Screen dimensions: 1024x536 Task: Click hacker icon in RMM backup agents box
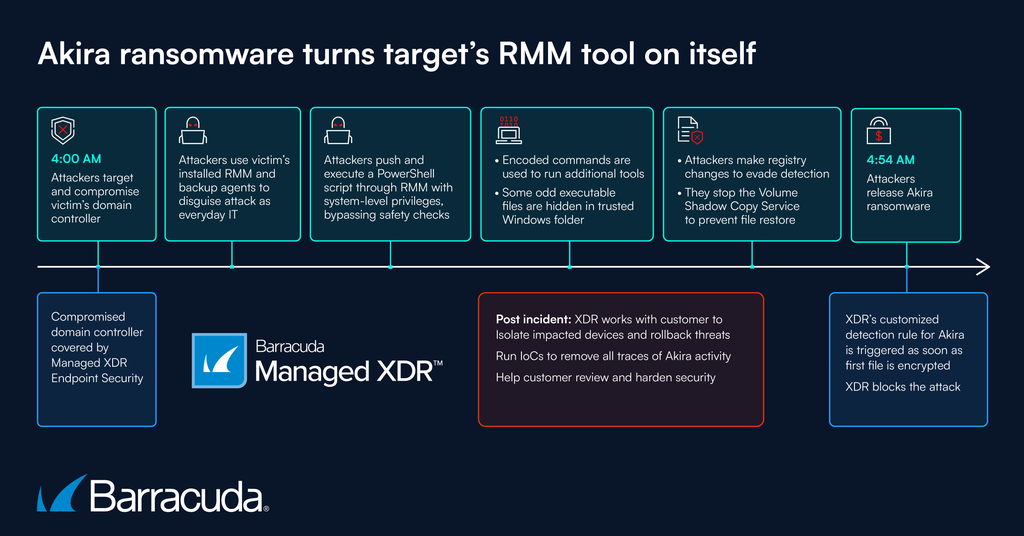pyautogui.click(x=192, y=131)
